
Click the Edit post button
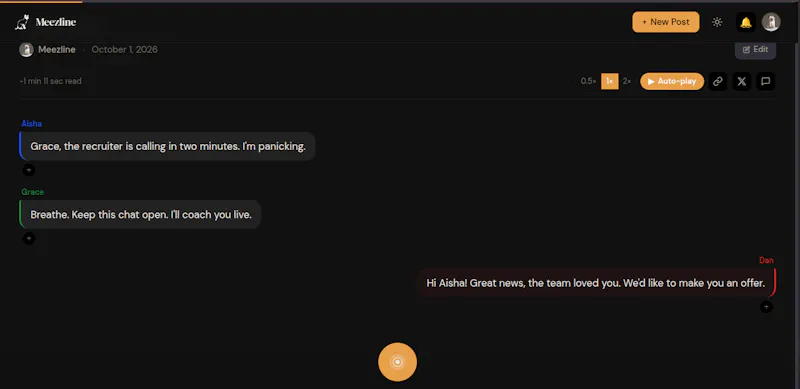(x=755, y=50)
